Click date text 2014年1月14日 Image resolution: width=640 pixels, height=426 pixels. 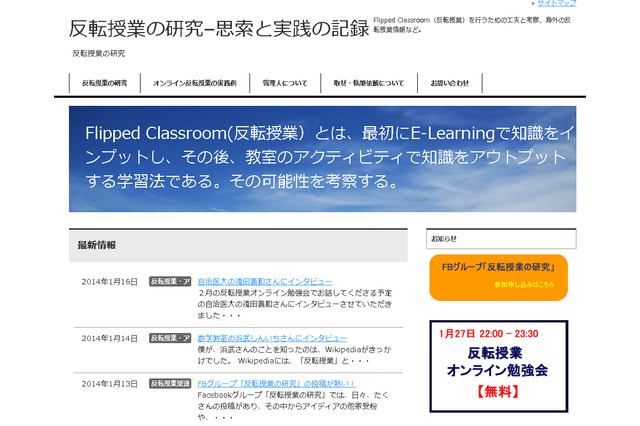tap(109, 339)
